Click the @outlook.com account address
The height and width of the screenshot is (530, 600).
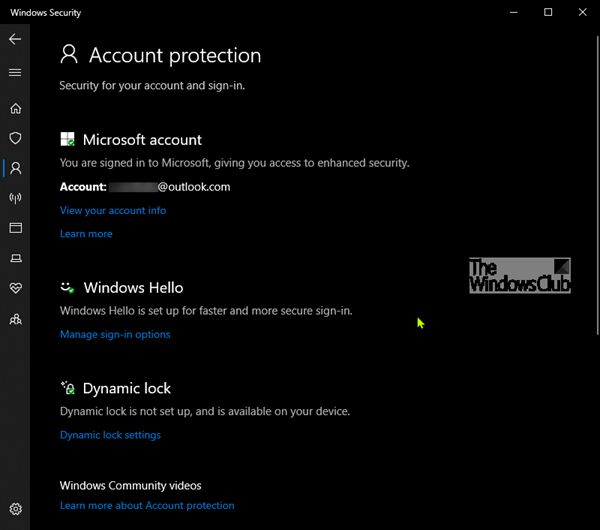click(x=194, y=187)
